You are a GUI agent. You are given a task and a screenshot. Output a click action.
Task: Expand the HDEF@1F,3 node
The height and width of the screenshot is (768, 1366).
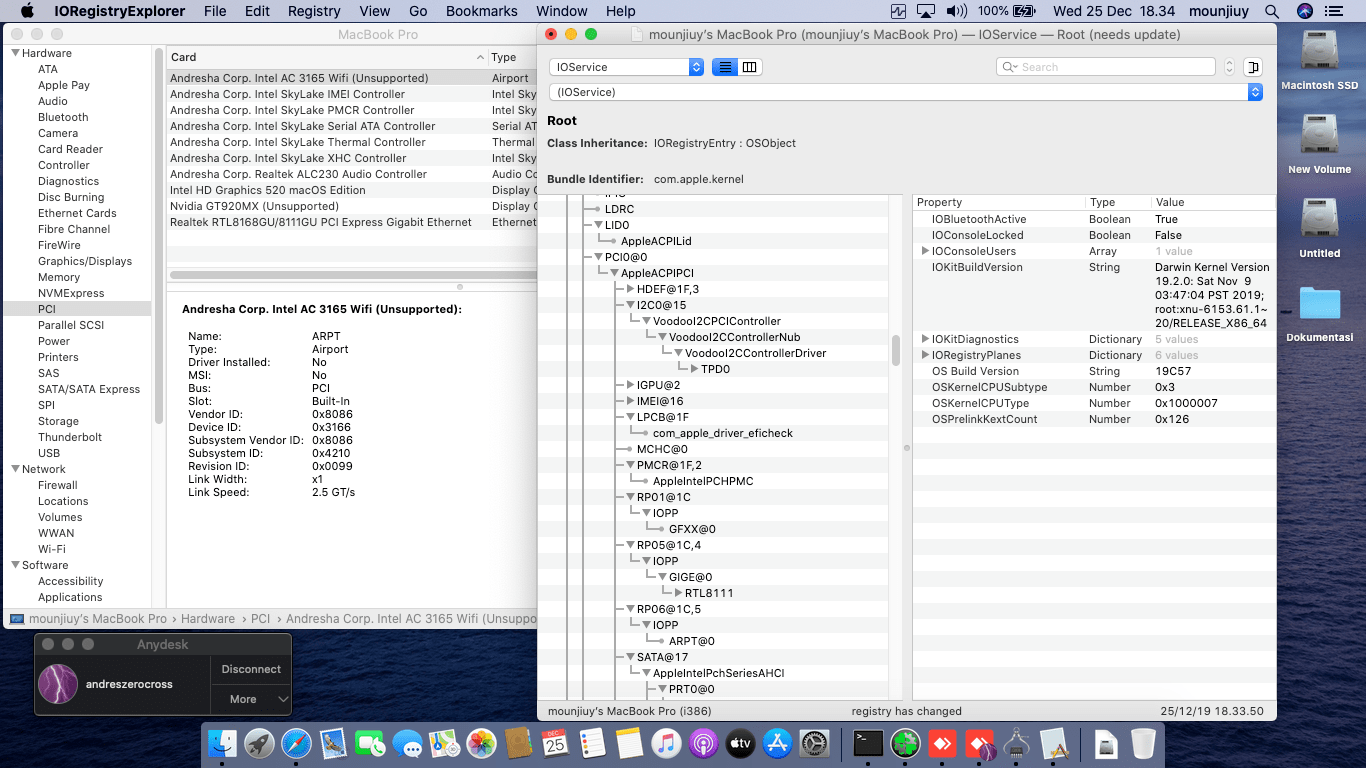(630, 289)
